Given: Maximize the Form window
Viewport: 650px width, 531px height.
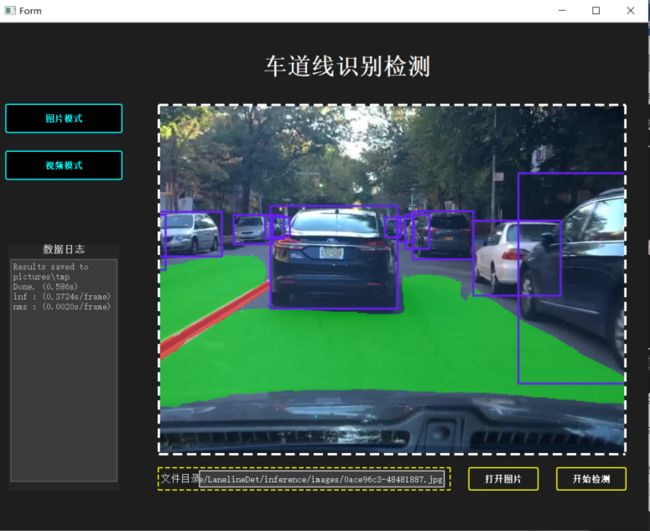Looking at the screenshot, I should click(596, 10).
